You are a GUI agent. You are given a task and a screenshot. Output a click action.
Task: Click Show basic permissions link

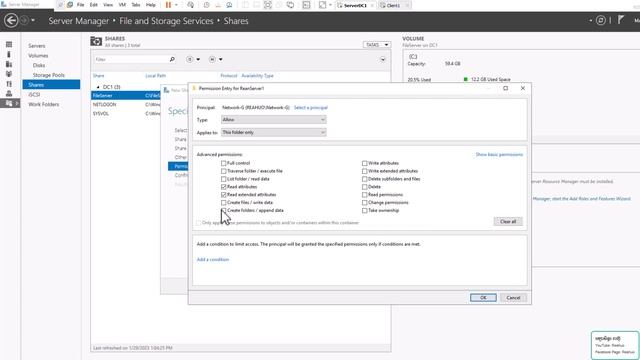click(x=499, y=154)
